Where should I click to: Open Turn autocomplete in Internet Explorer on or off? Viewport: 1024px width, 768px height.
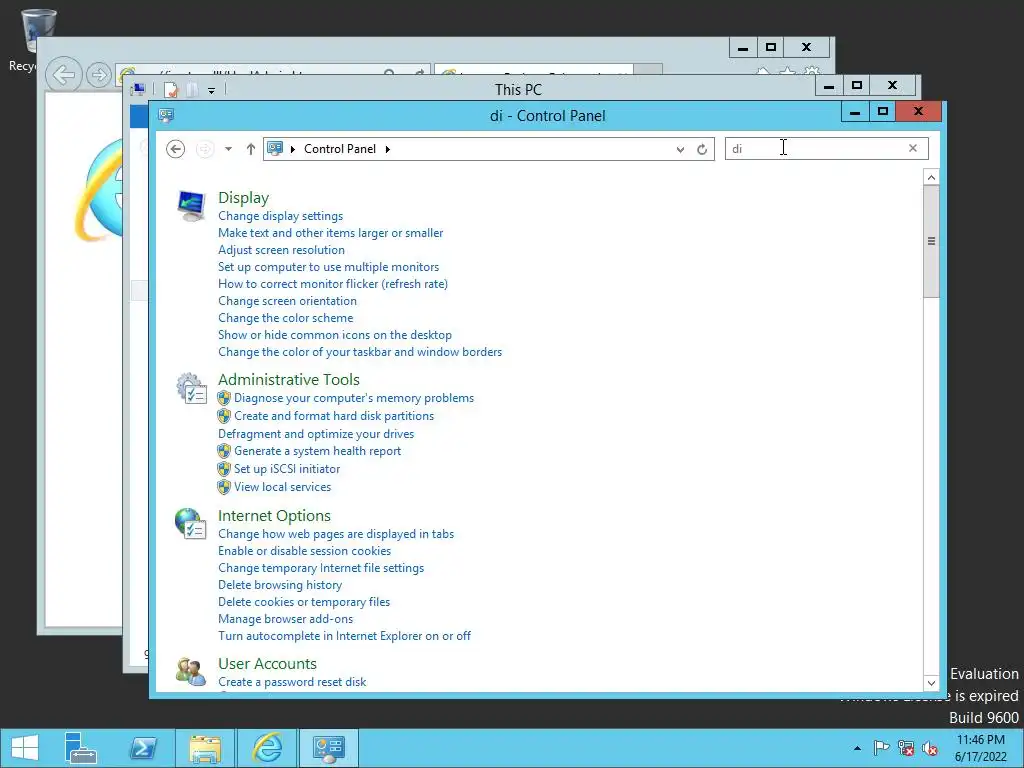pyautogui.click(x=344, y=636)
